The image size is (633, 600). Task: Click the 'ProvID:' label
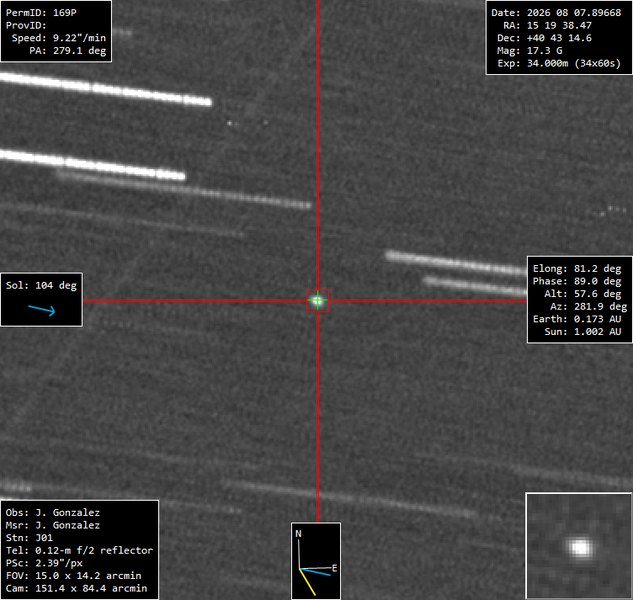[26, 25]
